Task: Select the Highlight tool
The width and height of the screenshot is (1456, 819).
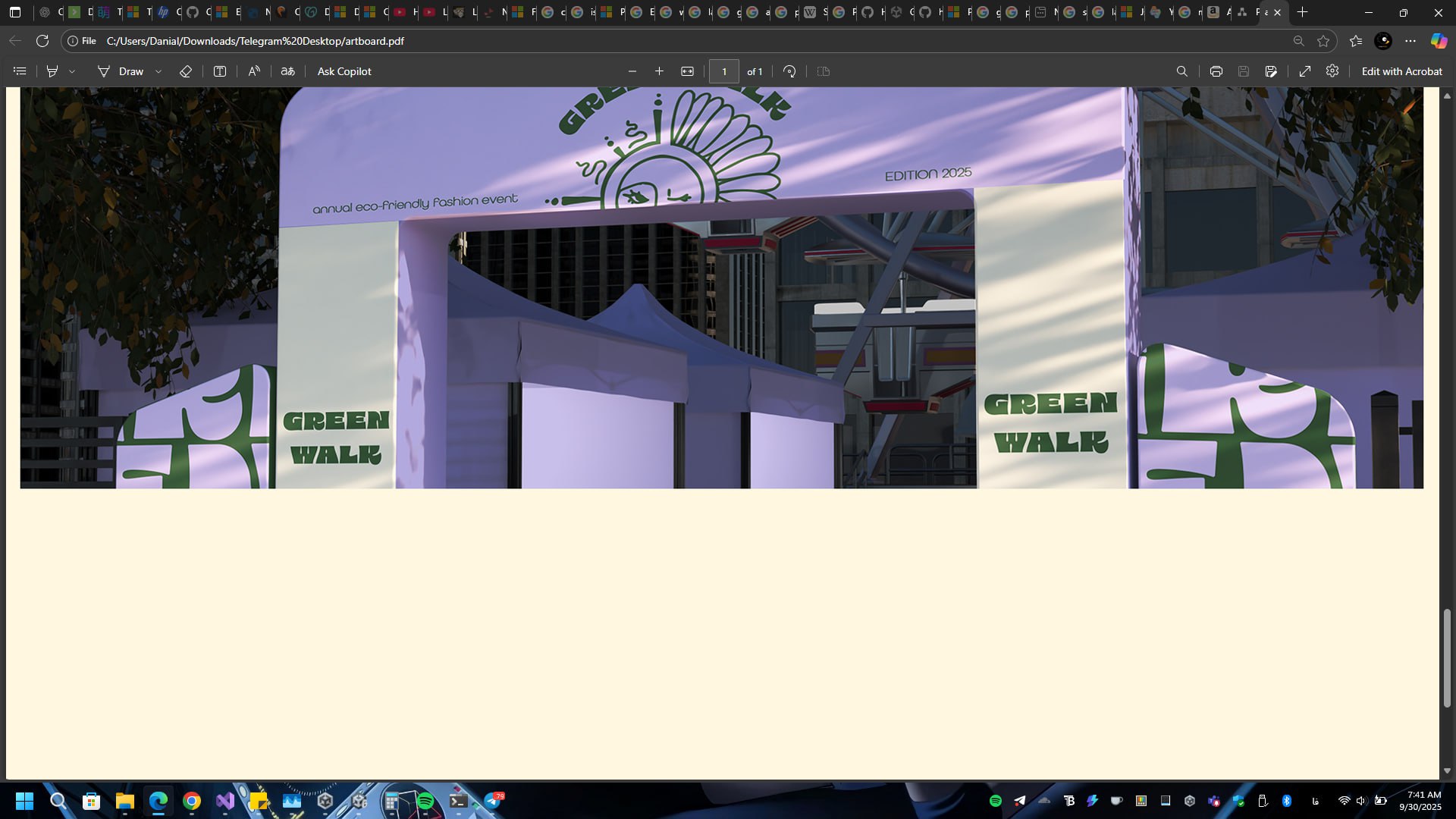Action: click(52, 71)
